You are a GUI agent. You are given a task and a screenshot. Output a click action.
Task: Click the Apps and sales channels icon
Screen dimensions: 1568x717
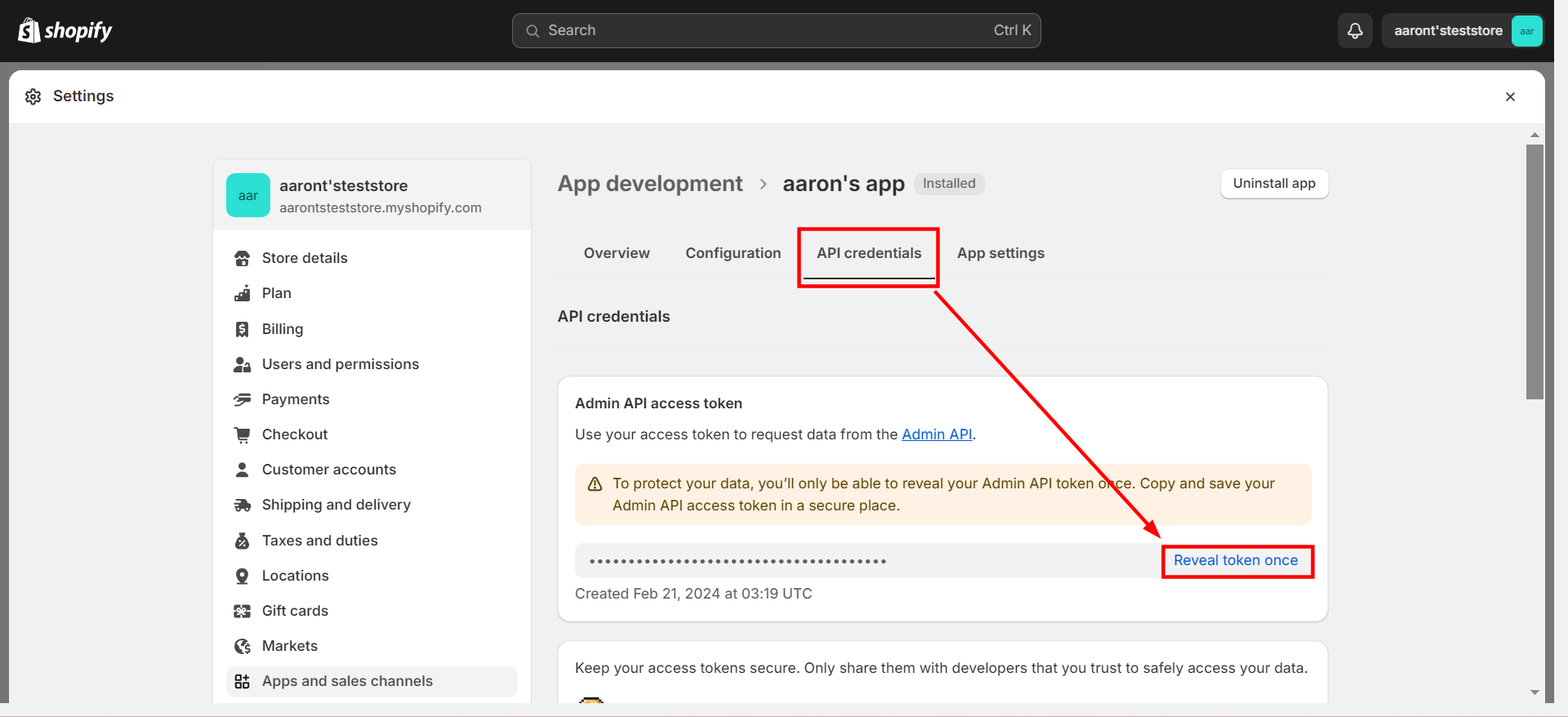243,681
